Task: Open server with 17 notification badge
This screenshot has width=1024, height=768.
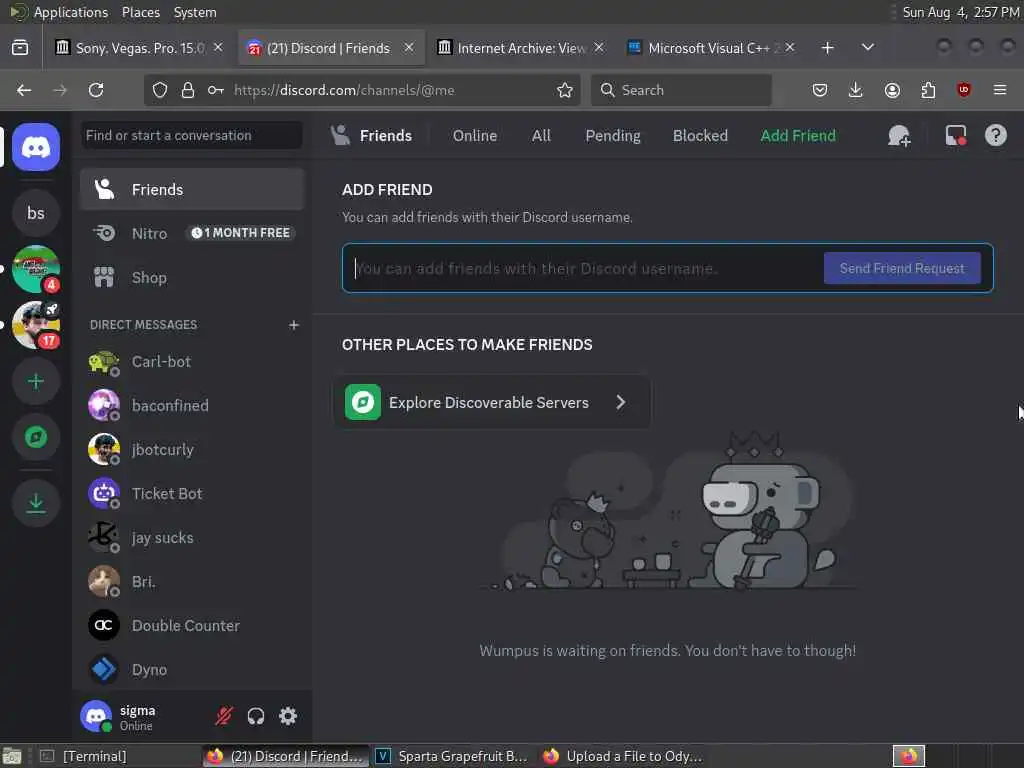Action: 36,325
